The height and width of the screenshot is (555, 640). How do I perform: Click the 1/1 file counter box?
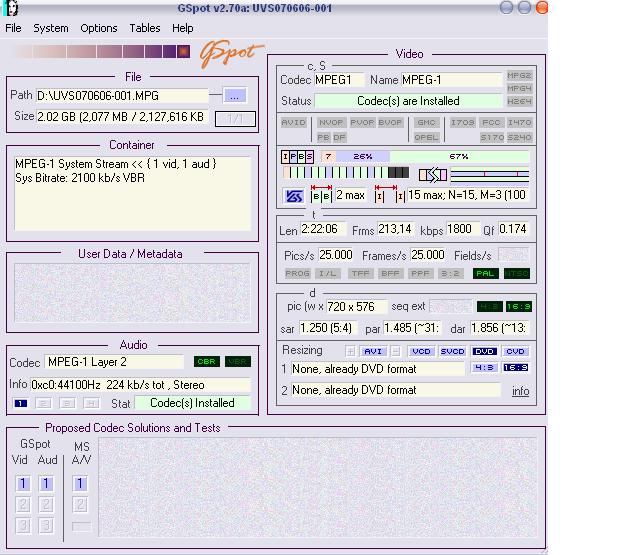236,119
